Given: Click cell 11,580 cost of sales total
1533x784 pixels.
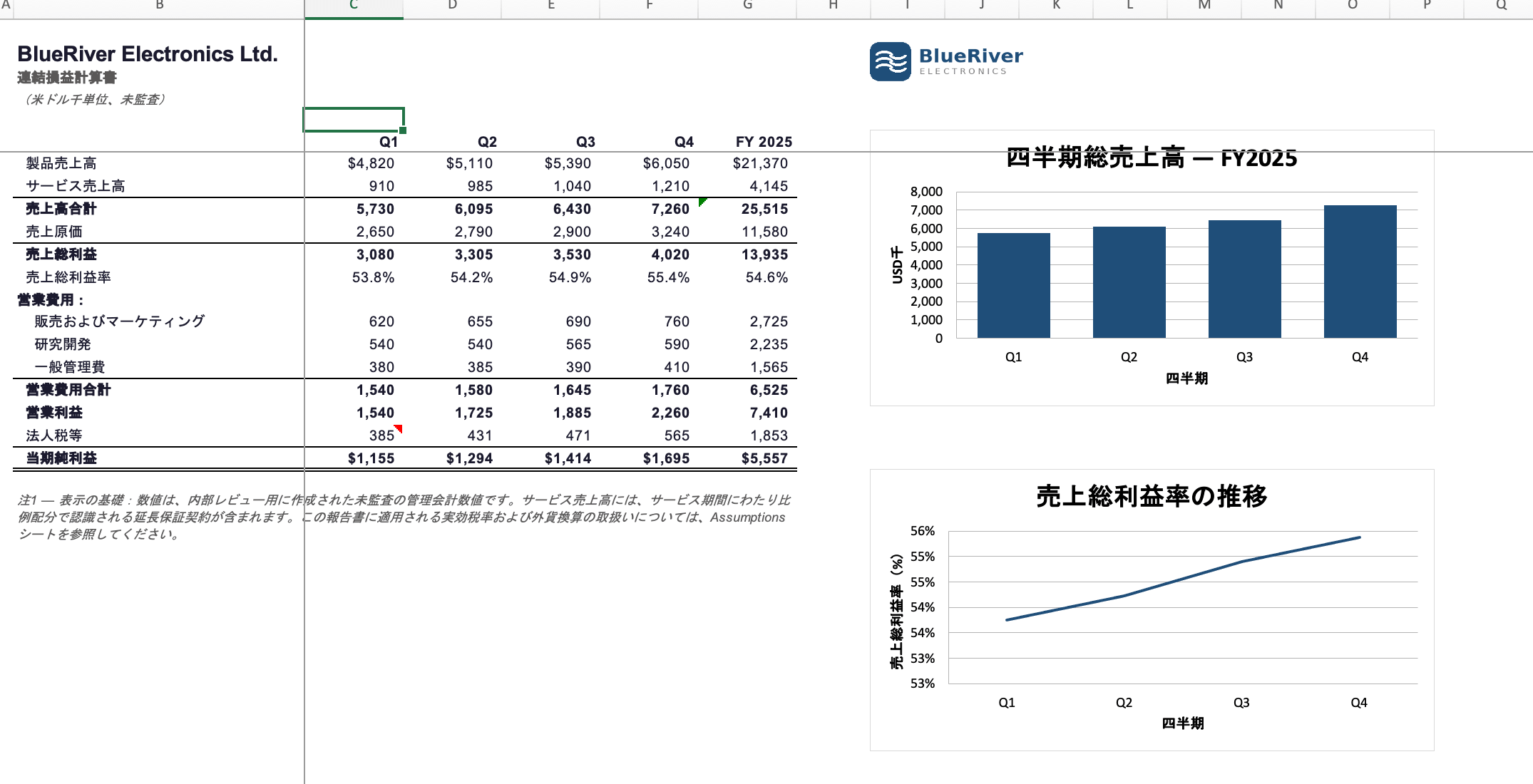Looking at the screenshot, I should tap(747, 232).
